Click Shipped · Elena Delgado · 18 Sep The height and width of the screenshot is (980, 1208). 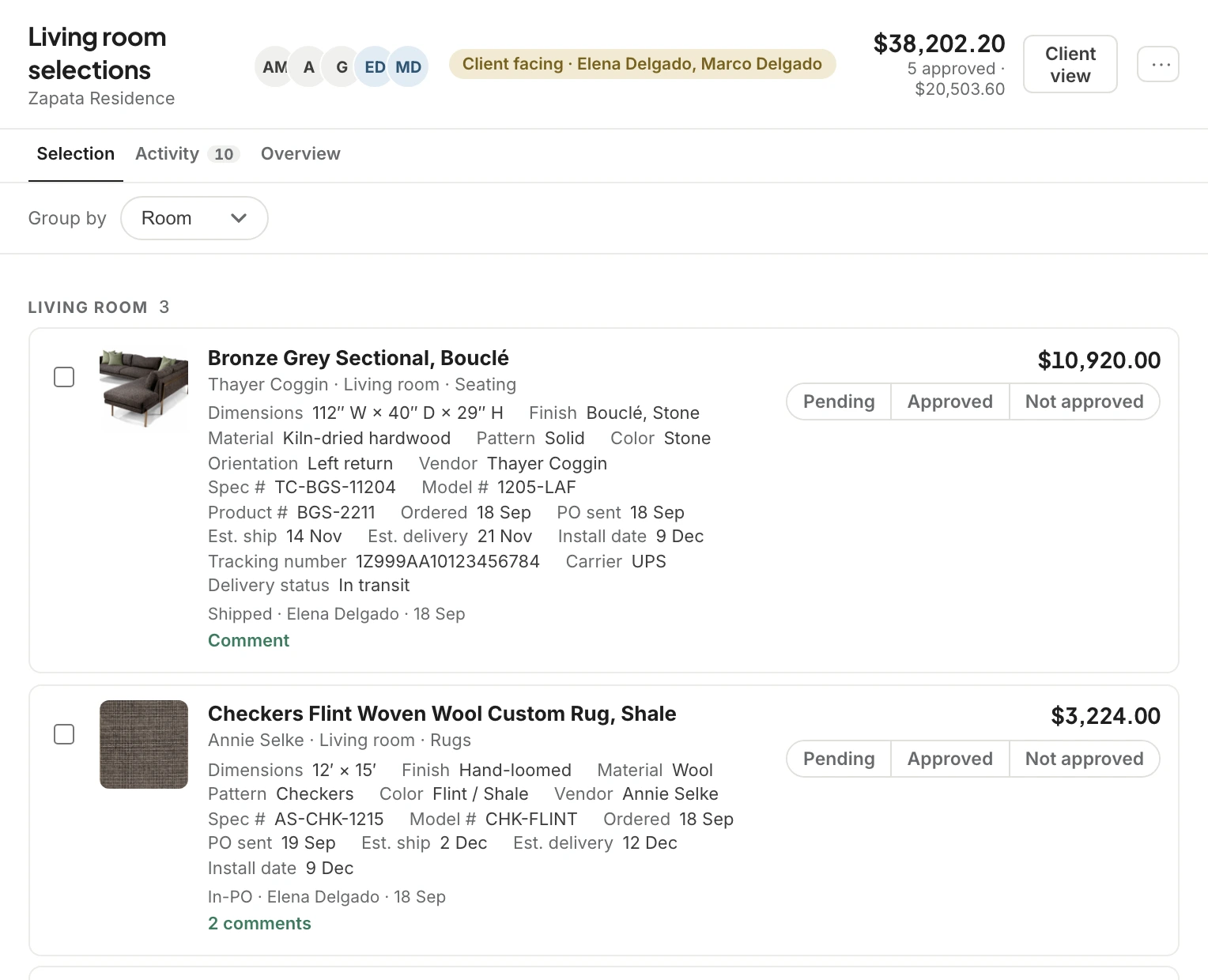coord(336,614)
